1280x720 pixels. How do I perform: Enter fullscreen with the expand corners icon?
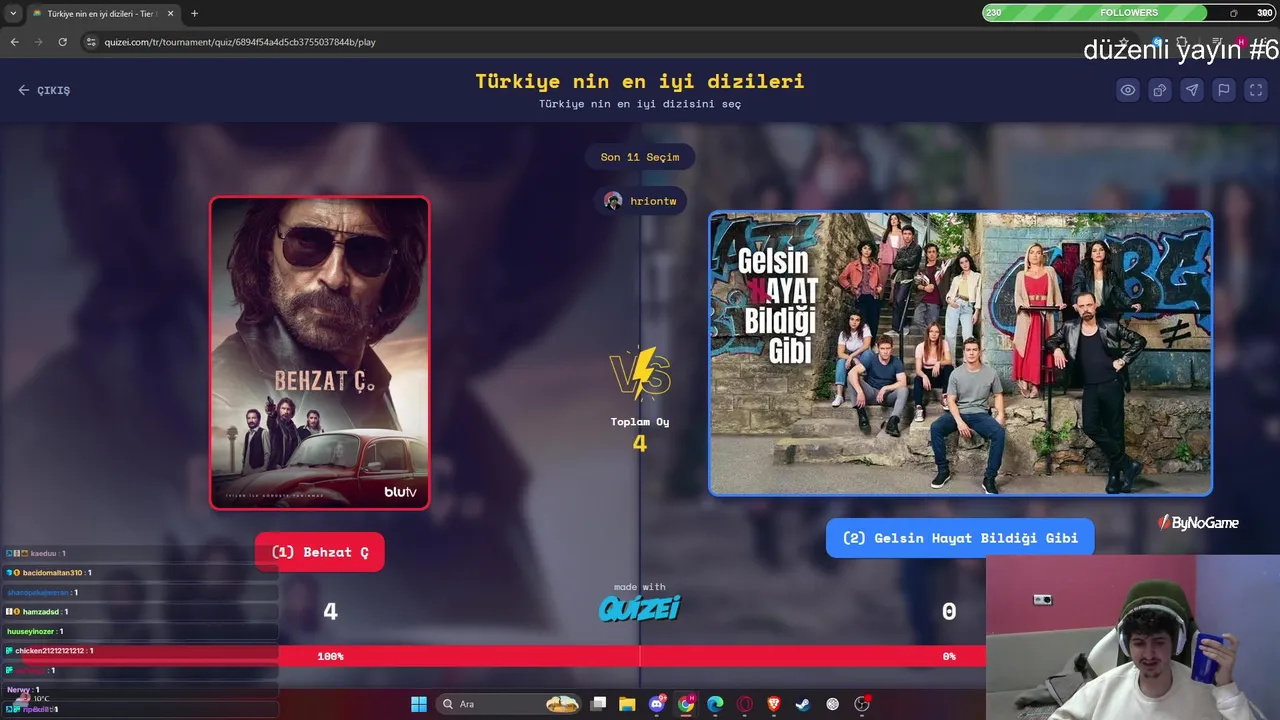click(1256, 90)
